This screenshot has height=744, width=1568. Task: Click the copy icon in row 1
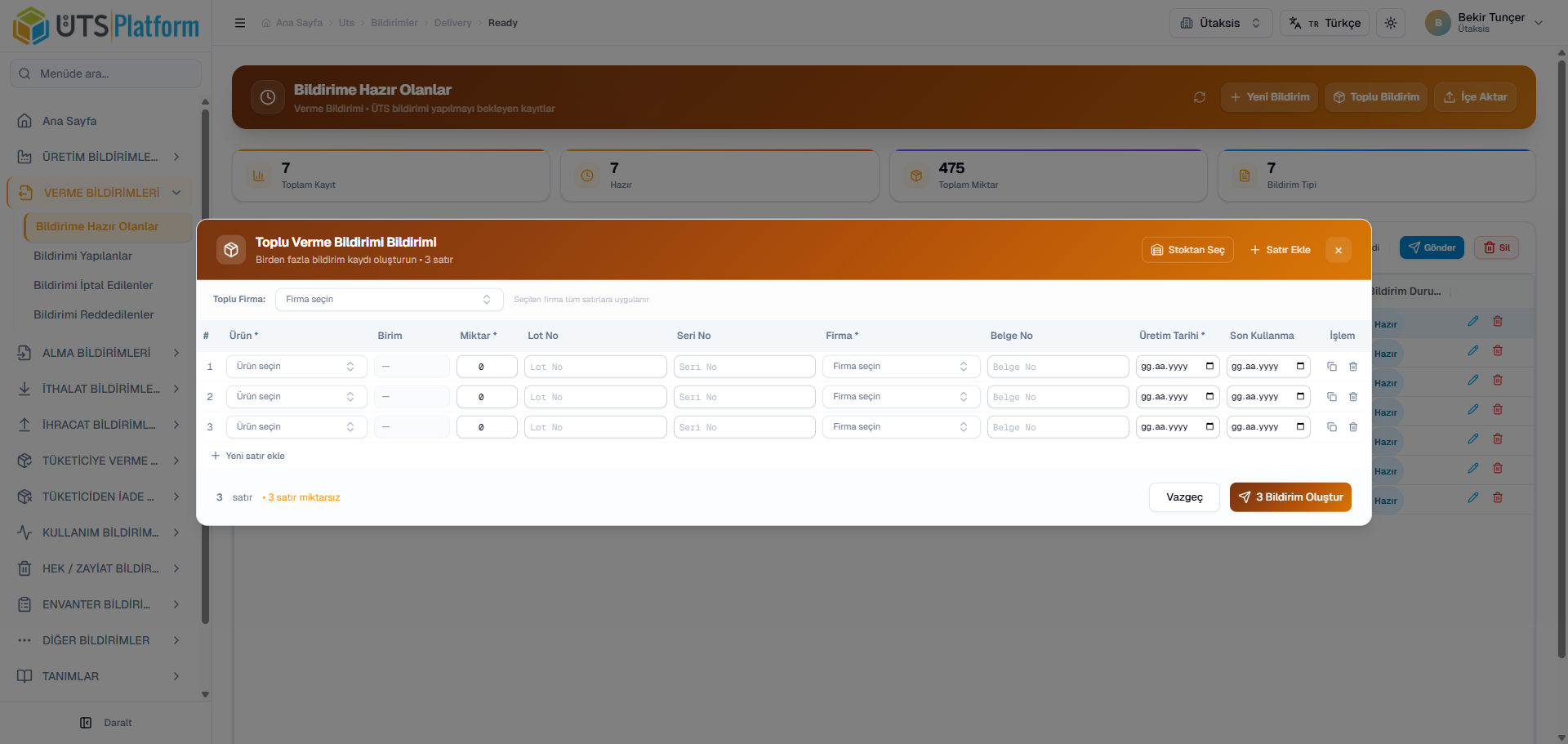pos(1331,367)
